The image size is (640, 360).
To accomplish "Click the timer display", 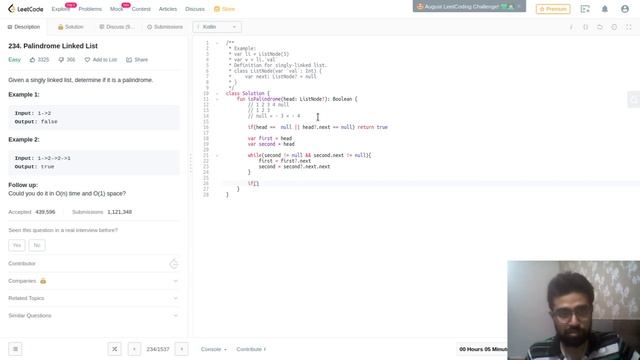I will (x=482, y=349).
